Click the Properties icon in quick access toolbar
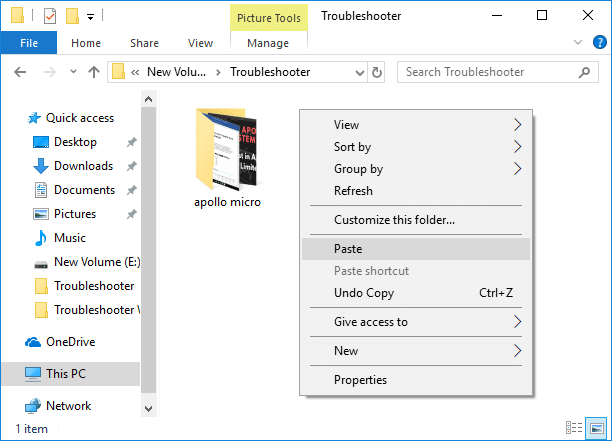Image resolution: width=612 pixels, height=441 pixels. click(50, 16)
